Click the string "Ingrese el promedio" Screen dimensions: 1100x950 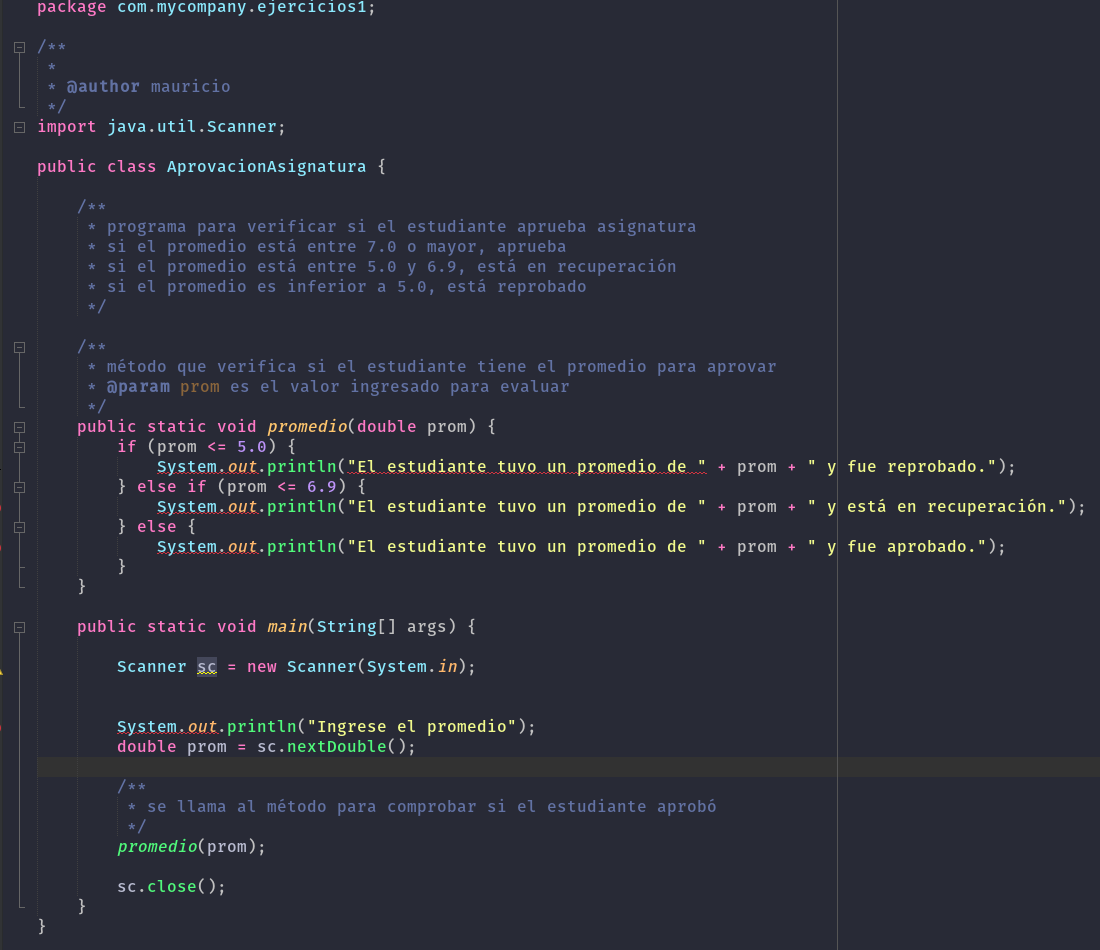click(412, 727)
